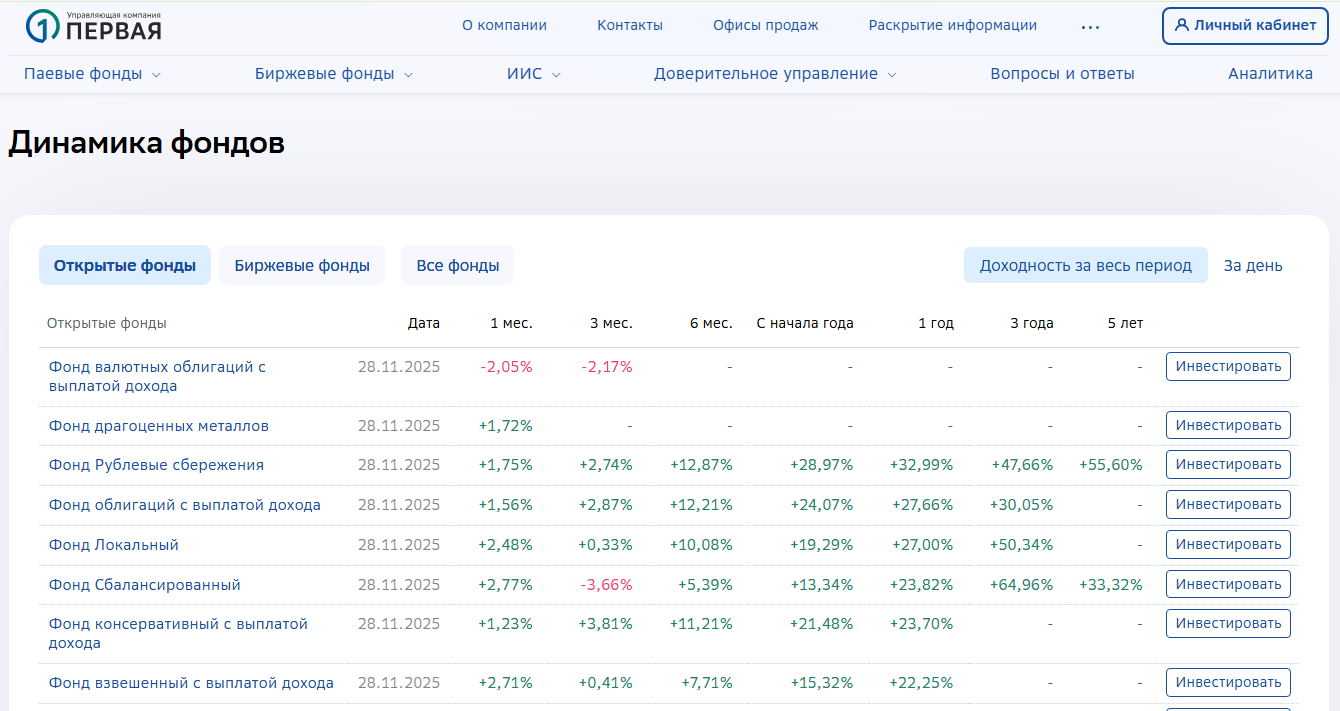The image size is (1340, 711).
Task: Open the Фонд Сбалансированный link
Action: coord(145,585)
